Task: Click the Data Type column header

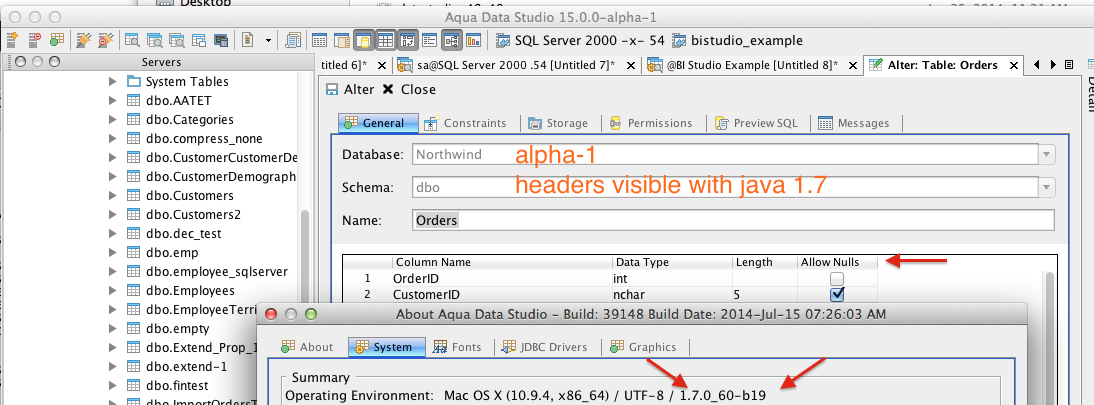Action: coord(673,263)
